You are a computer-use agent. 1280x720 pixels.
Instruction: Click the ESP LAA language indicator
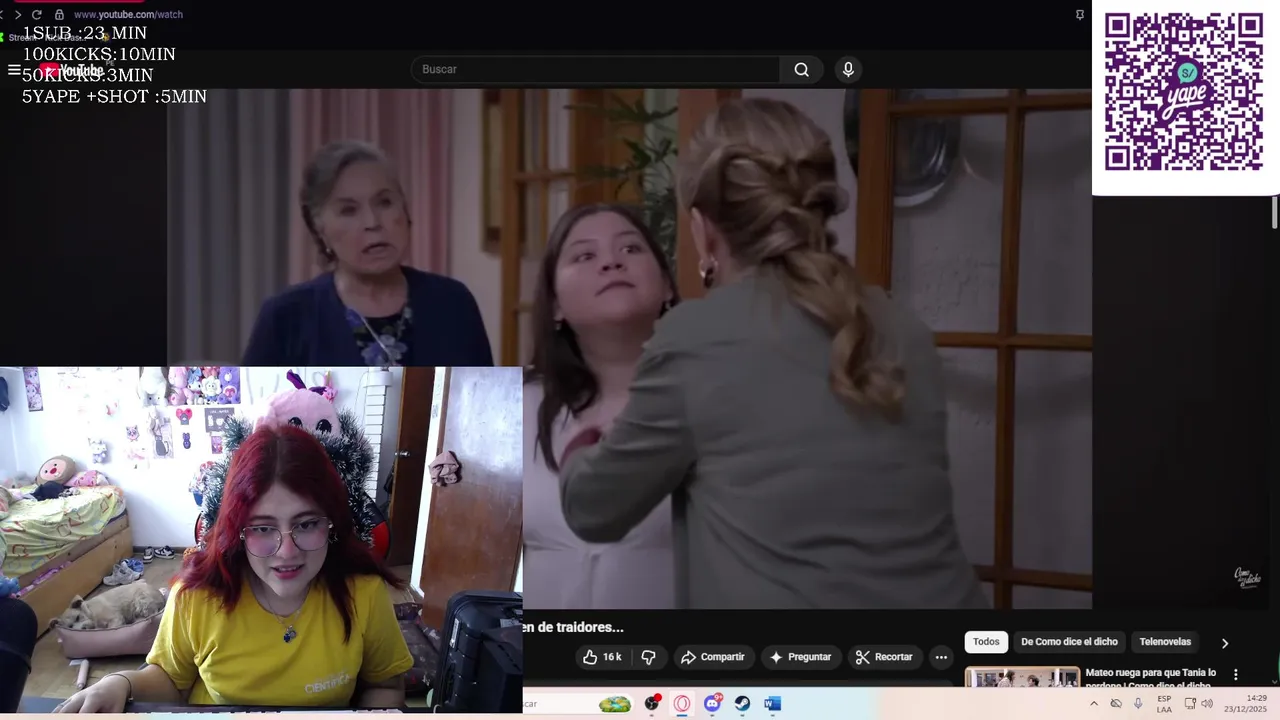click(1164, 704)
